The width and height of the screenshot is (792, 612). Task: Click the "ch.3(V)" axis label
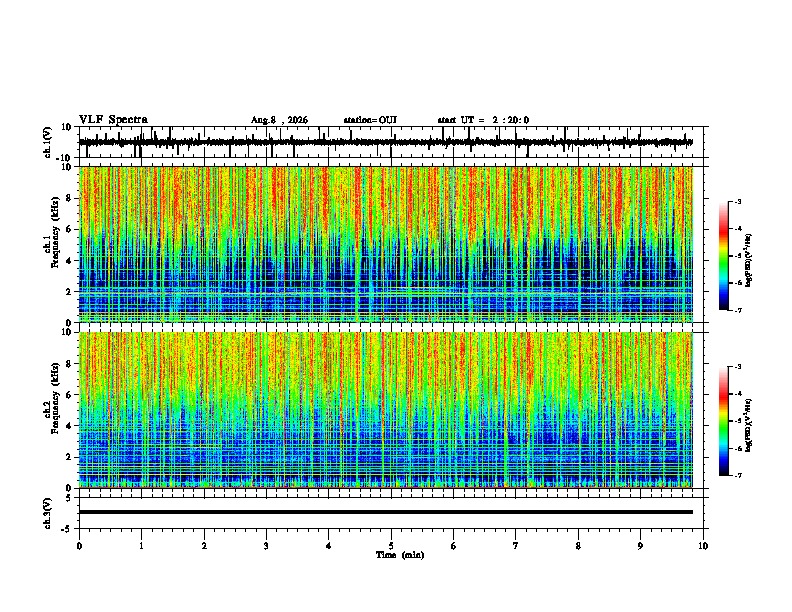coord(48,513)
